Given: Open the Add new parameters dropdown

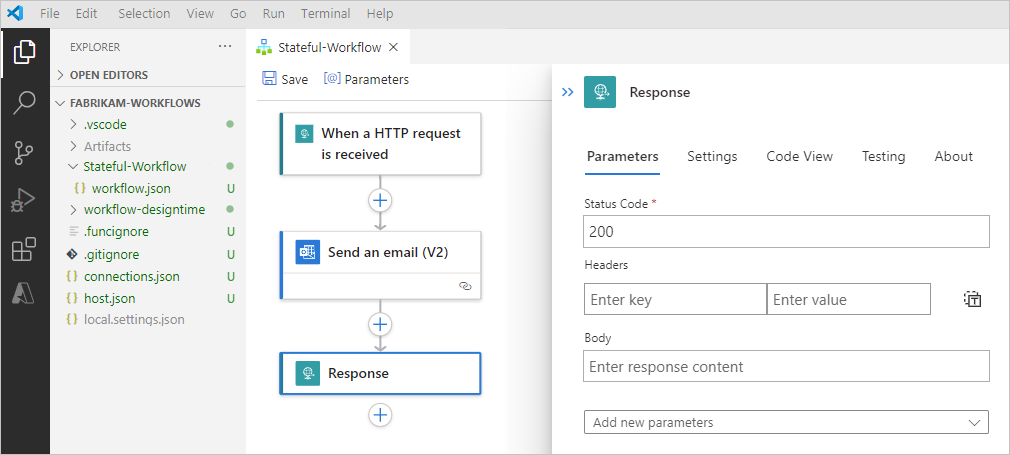Looking at the screenshot, I should (x=786, y=422).
